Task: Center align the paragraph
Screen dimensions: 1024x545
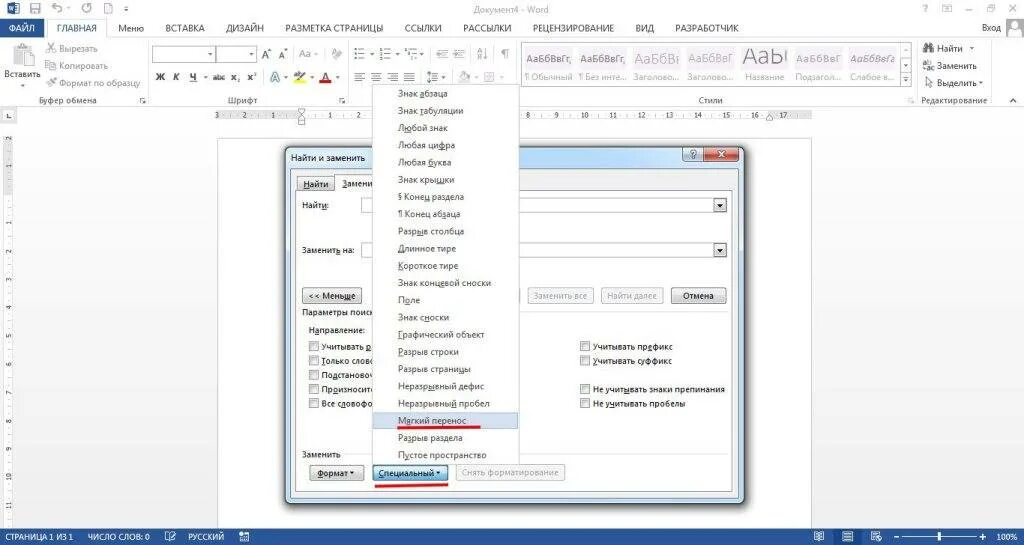Action: coord(376,77)
